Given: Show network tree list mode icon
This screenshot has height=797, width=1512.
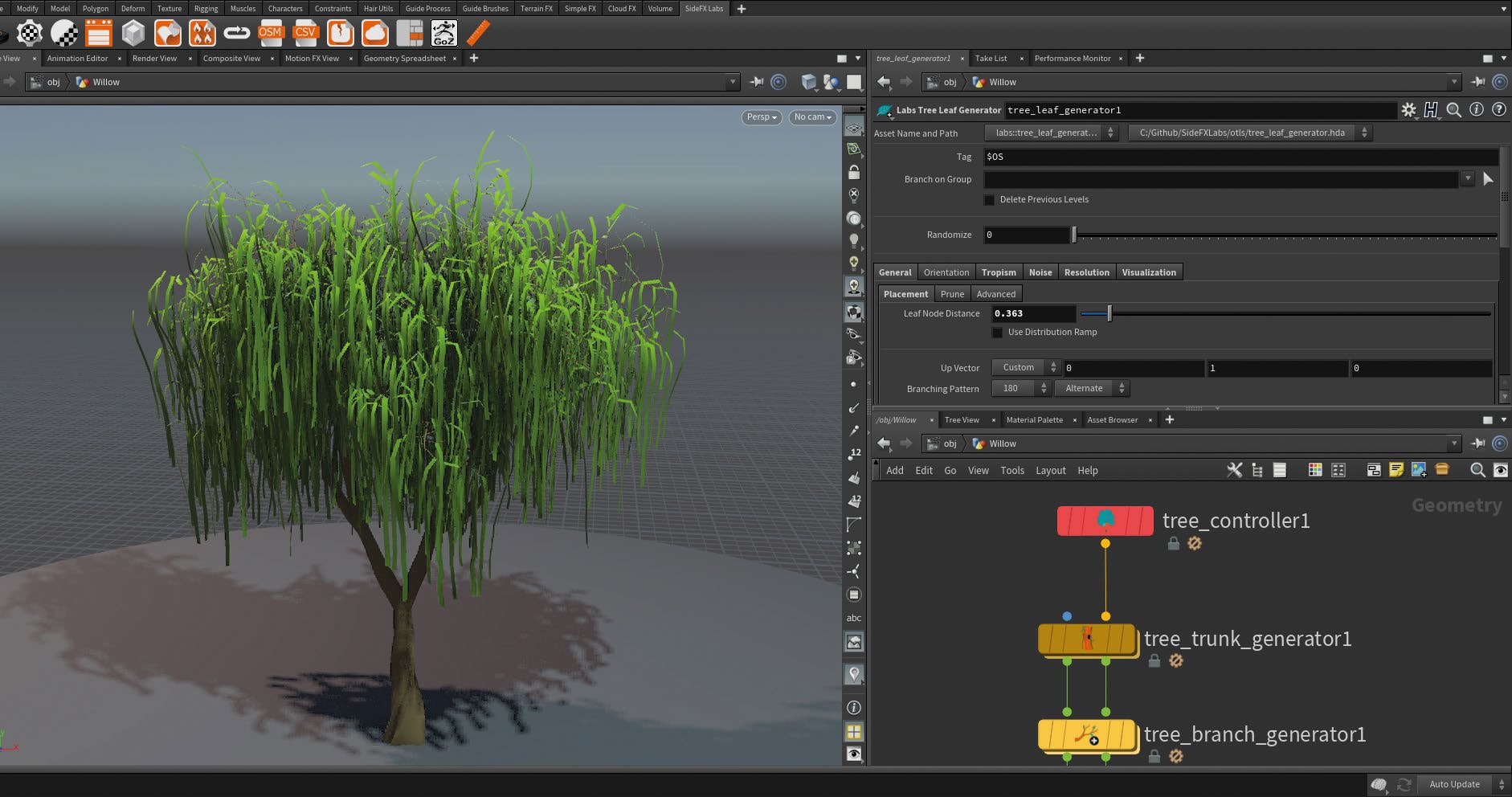Looking at the screenshot, I should (x=1257, y=470).
